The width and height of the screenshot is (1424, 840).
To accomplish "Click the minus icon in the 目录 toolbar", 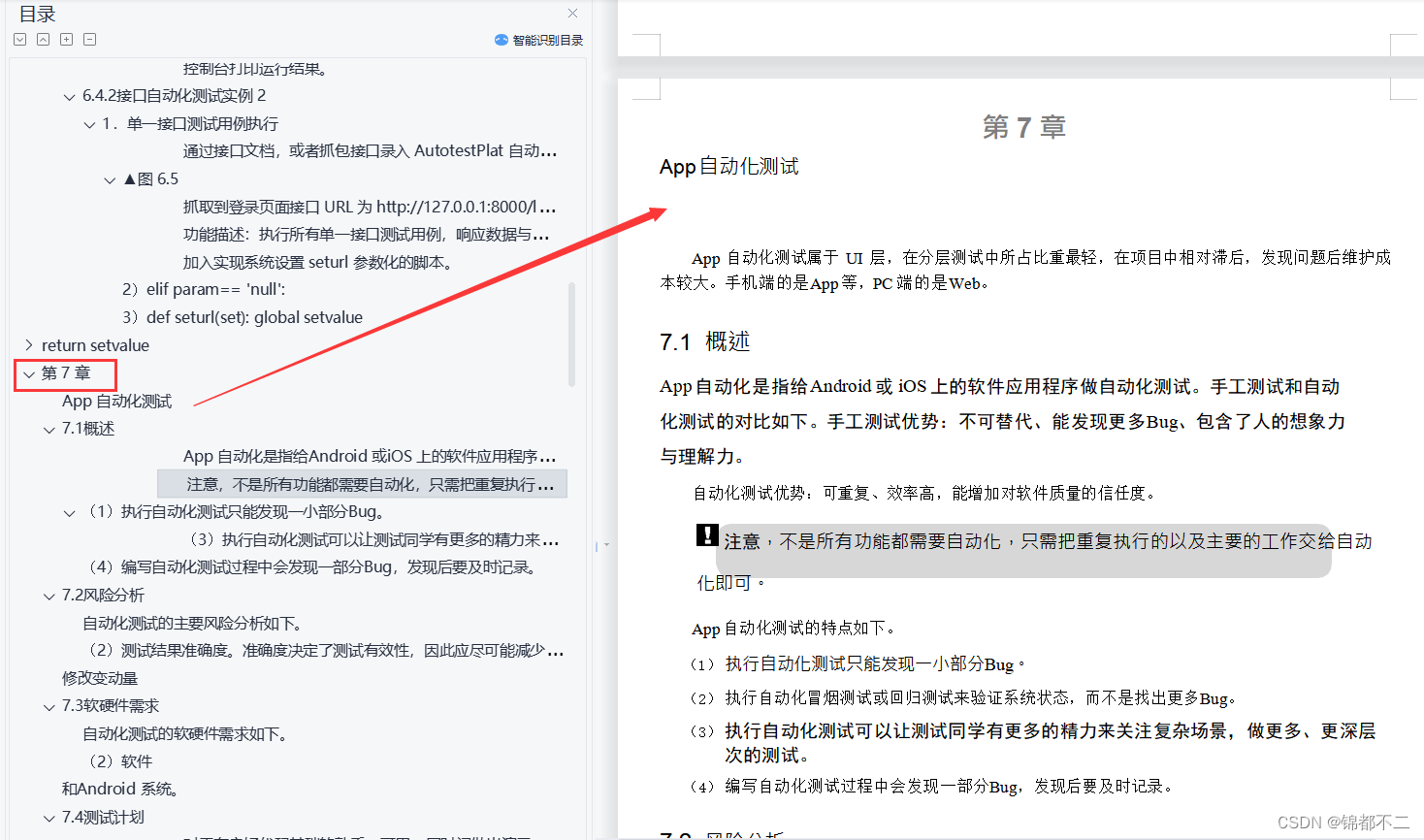I will (90, 40).
